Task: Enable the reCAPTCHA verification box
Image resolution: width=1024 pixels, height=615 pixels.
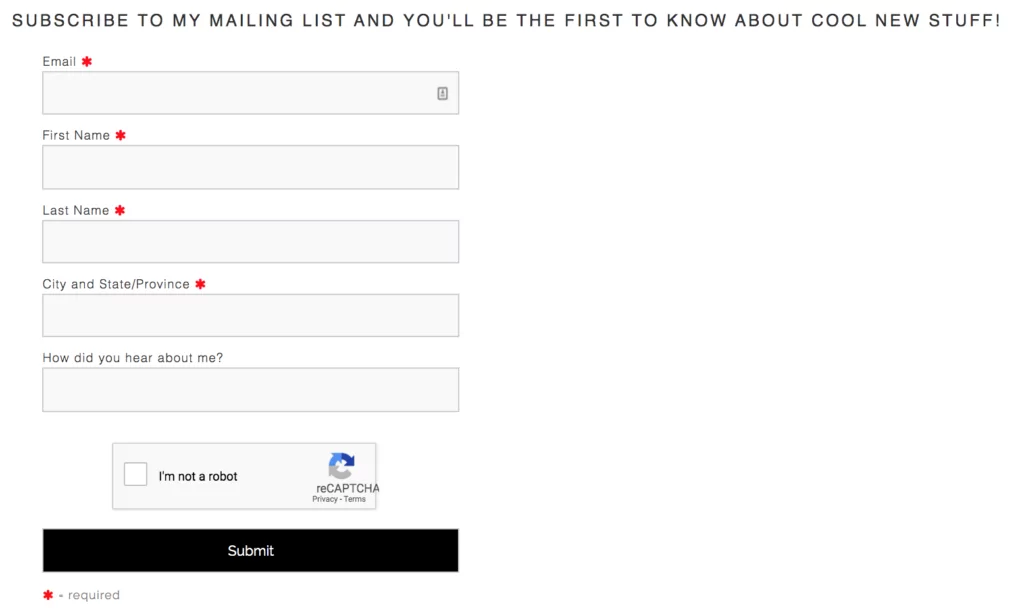Action: [x=135, y=474]
